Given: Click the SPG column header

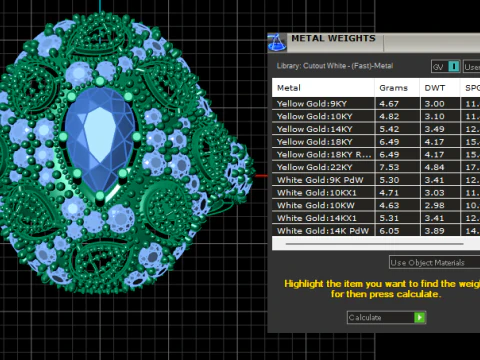Looking at the screenshot, I should click(x=470, y=88).
